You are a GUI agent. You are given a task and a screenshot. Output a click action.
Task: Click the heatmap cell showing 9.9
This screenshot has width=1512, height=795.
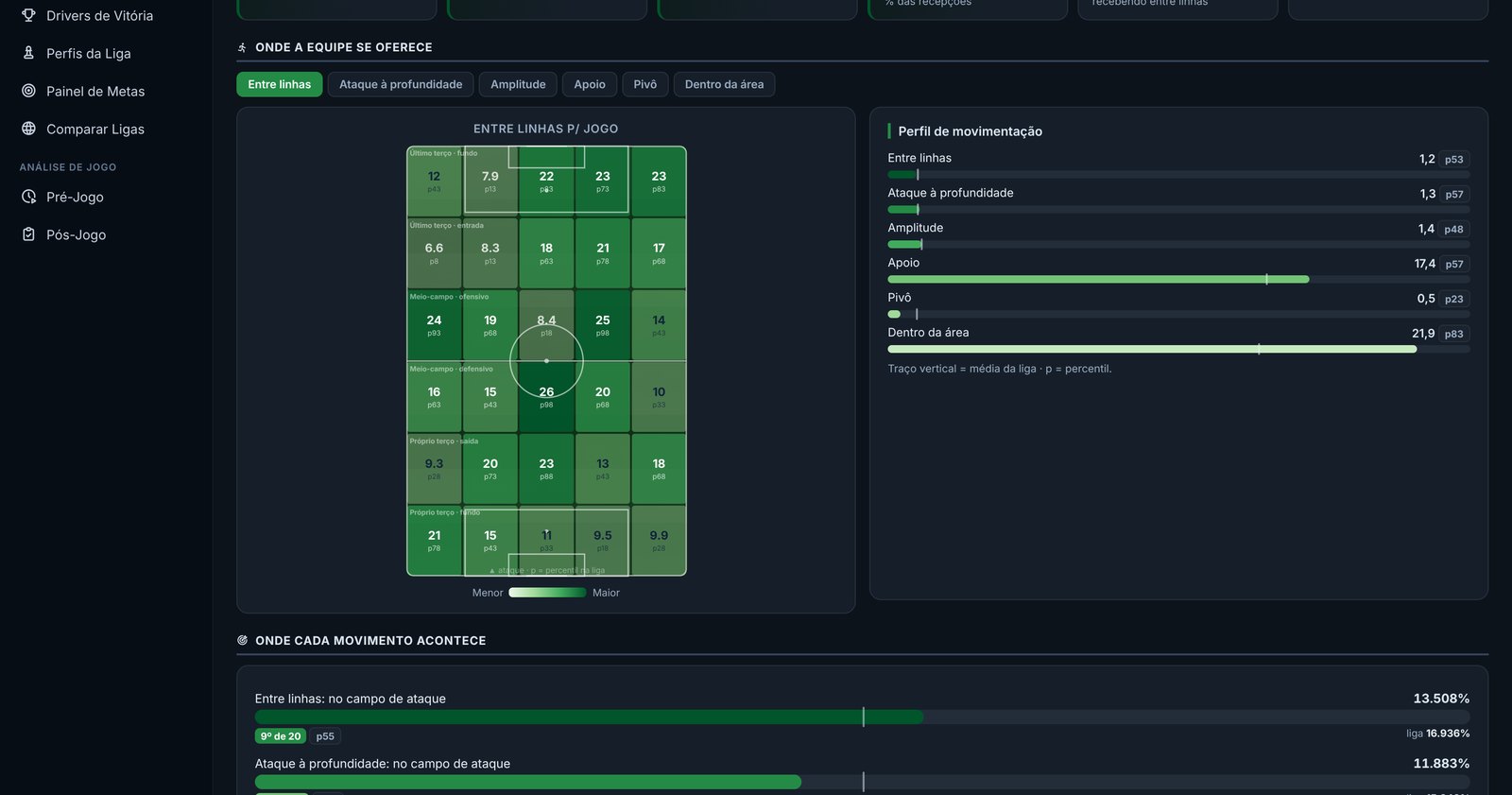point(659,541)
